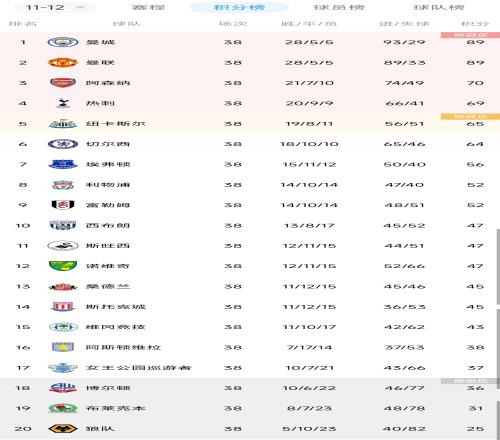The height and width of the screenshot is (440, 500).
Task: Click the Manchester United (曼联) crest
Action: pyautogui.click(x=63, y=63)
